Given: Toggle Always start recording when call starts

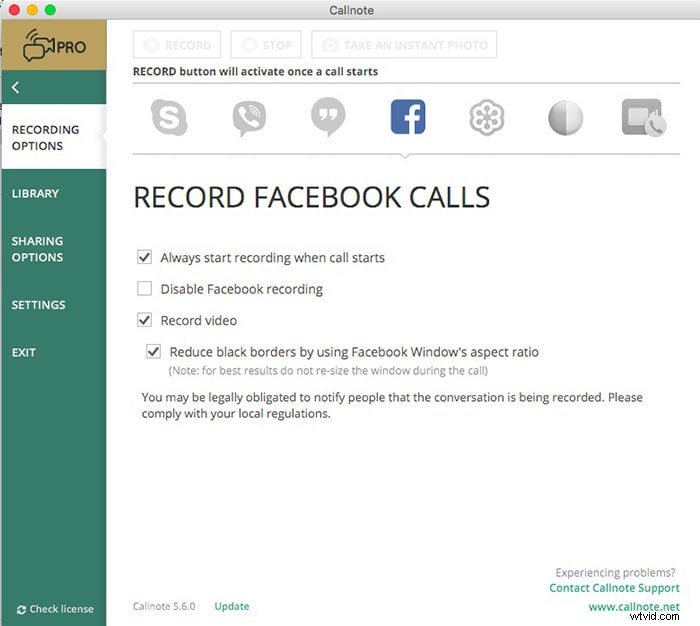Looking at the screenshot, I should (x=144, y=257).
